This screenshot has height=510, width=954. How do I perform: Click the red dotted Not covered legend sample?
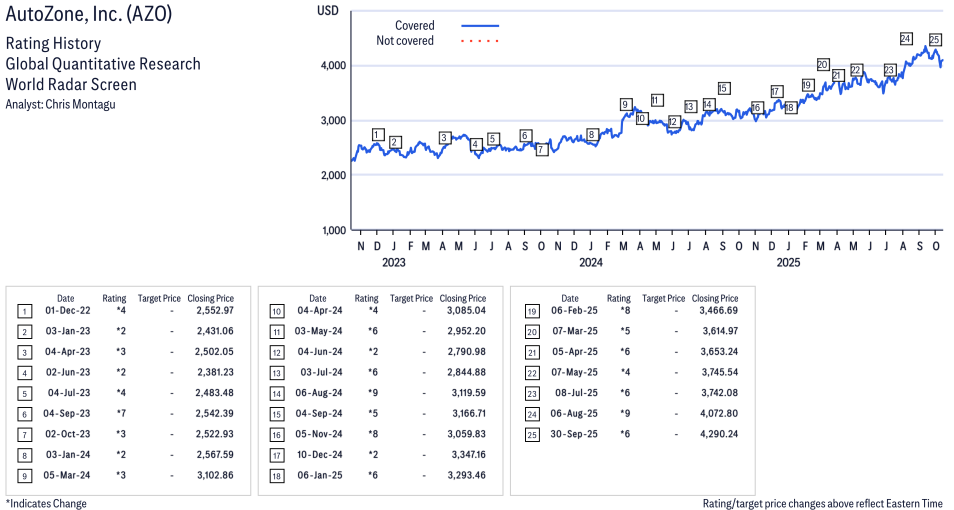click(x=480, y=41)
